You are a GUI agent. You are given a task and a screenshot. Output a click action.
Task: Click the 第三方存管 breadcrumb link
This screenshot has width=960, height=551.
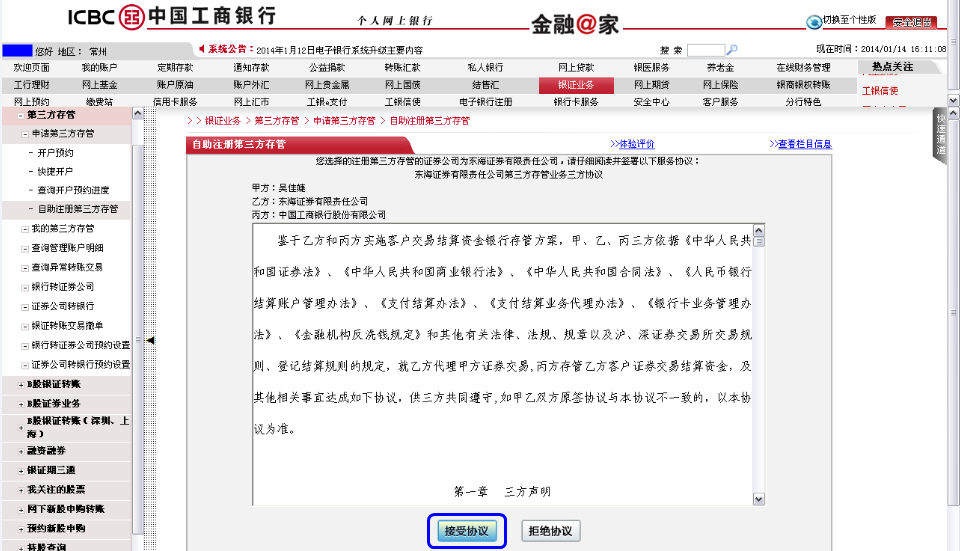(277, 121)
